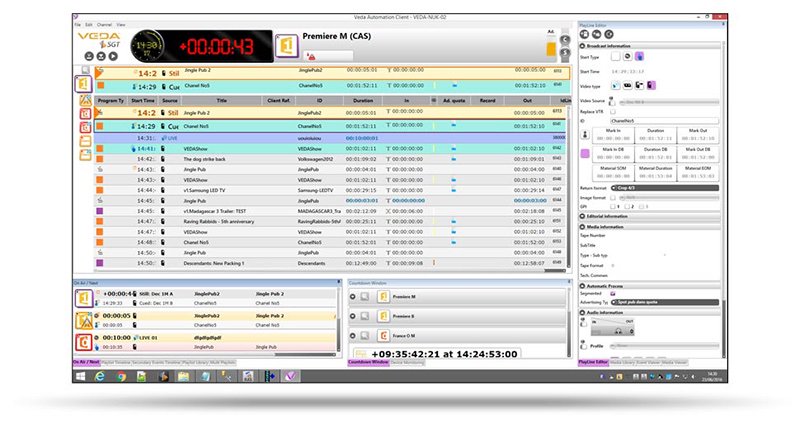This screenshot has width=800, height=437.
Task: Toggle radio button for France O M countdown
Action: click(353, 336)
